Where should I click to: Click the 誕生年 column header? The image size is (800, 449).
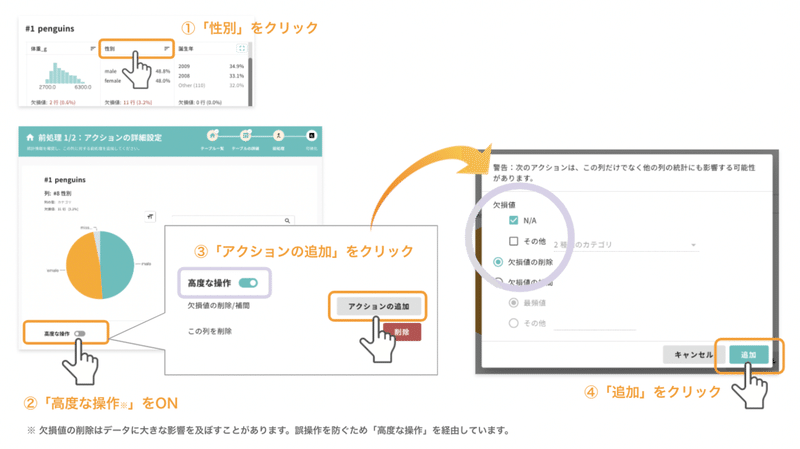(211, 48)
